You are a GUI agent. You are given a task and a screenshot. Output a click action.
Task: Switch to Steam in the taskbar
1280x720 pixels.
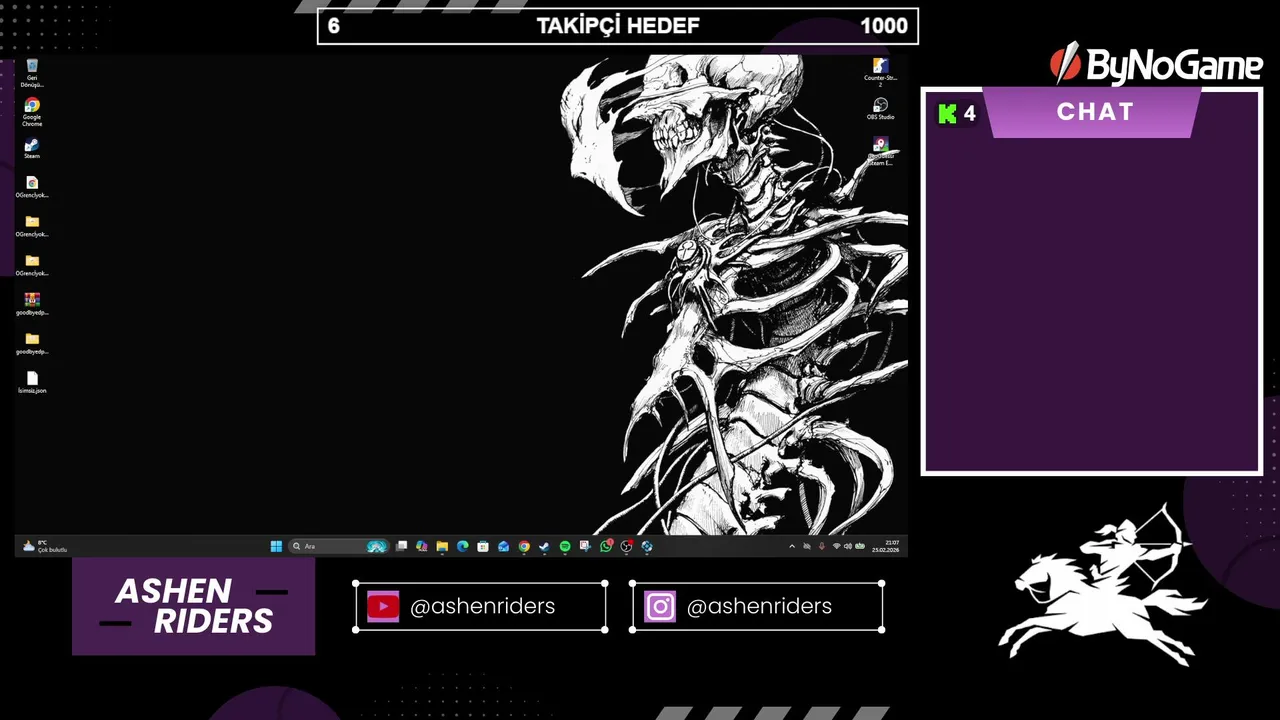coord(544,546)
